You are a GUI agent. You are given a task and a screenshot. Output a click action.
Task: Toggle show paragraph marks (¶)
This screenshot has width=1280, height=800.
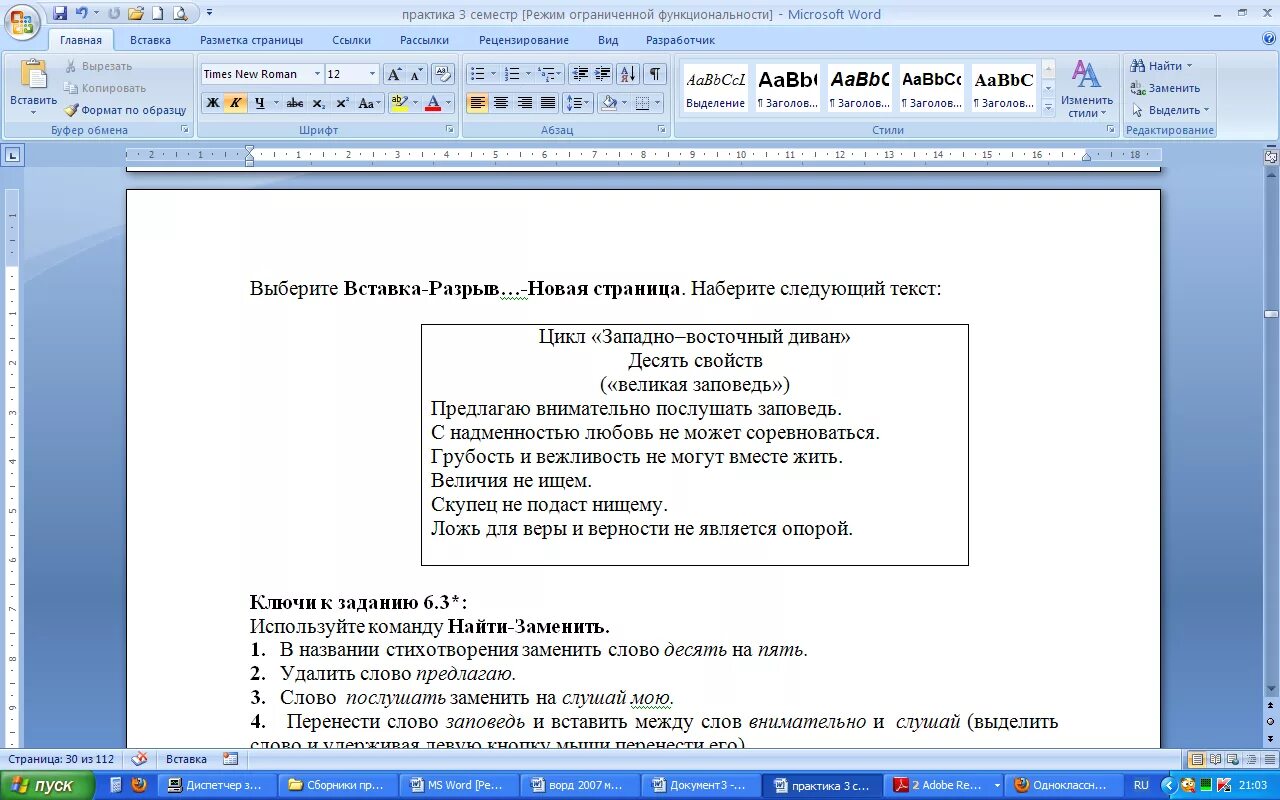click(655, 74)
